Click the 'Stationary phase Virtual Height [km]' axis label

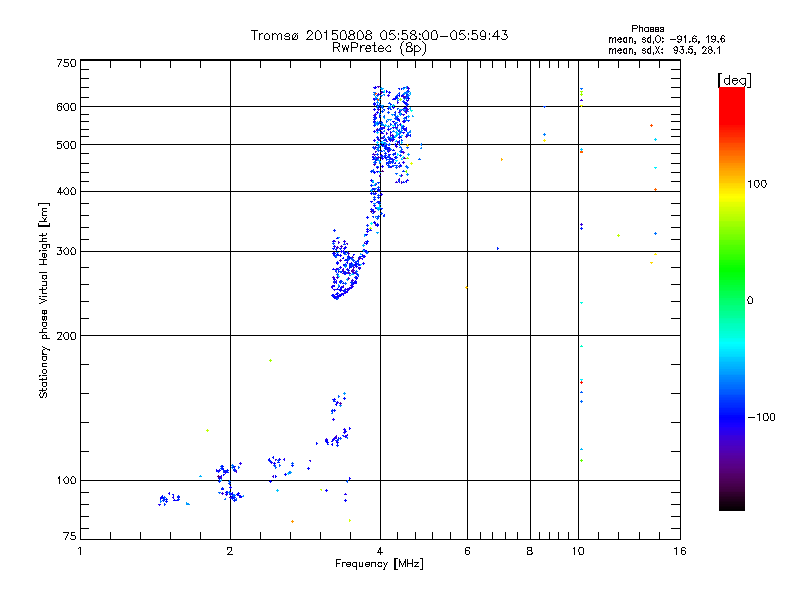pos(43,301)
